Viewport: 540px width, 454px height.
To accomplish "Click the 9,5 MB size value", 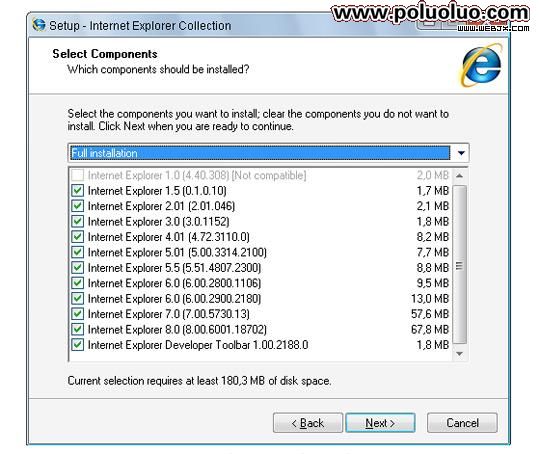I will (433, 283).
